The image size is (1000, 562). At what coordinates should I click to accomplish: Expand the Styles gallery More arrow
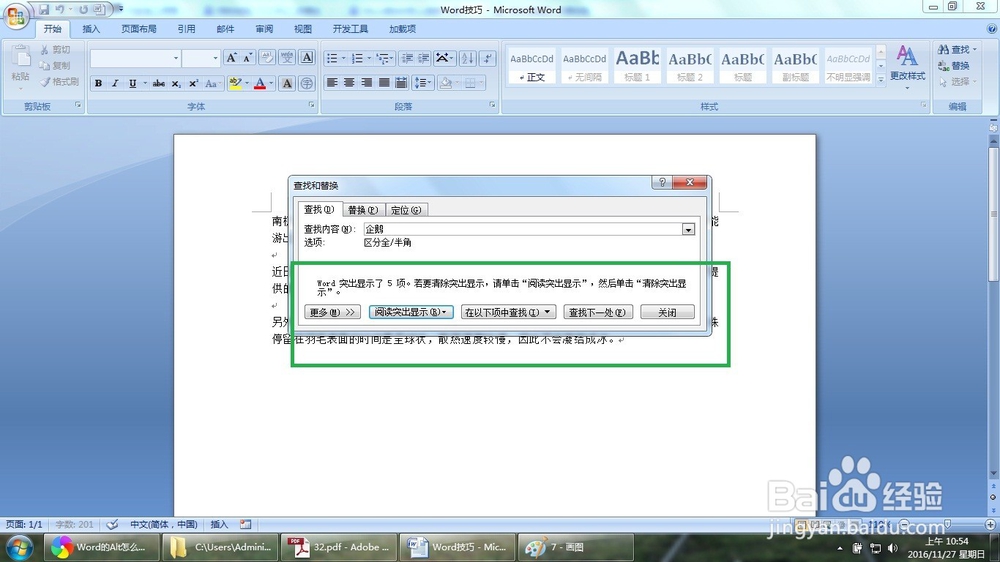tap(881, 79)
